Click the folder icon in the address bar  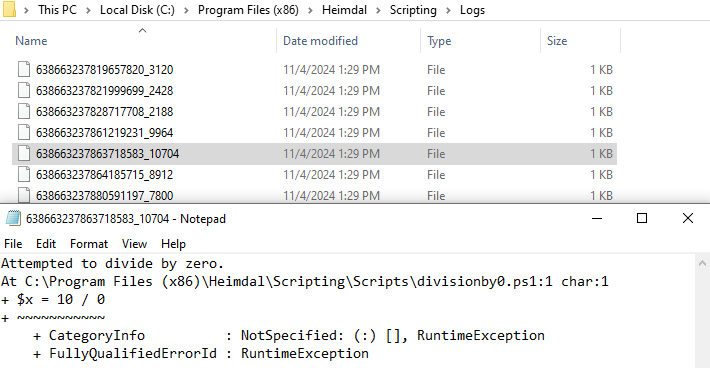9,10
